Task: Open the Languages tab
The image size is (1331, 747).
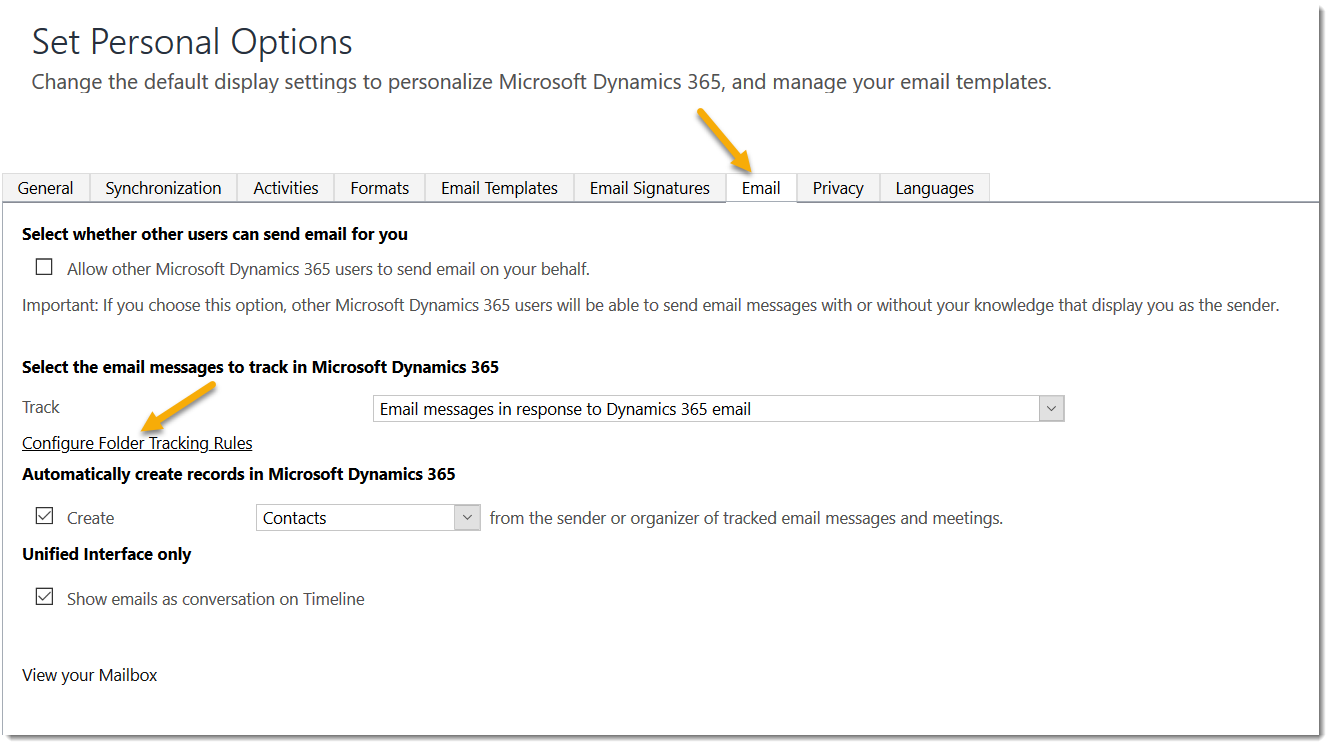Action: [935, 188]
